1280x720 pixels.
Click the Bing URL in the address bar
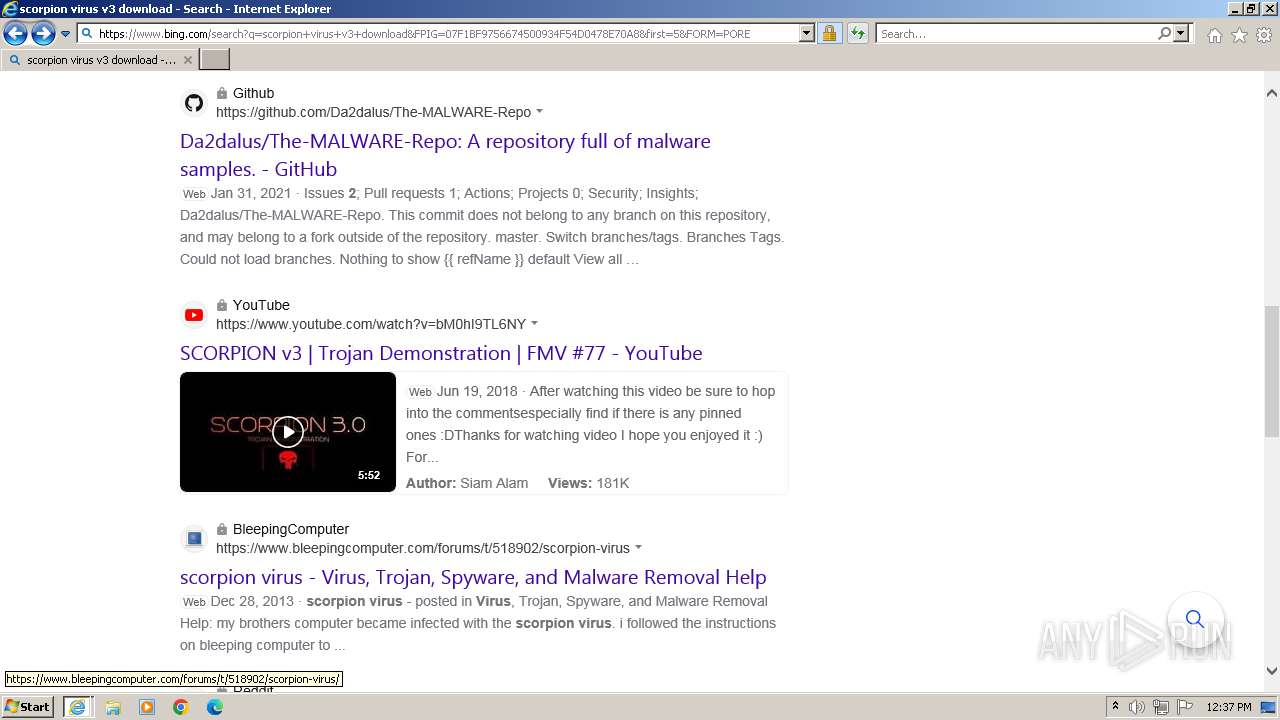(x=424, y=34)
